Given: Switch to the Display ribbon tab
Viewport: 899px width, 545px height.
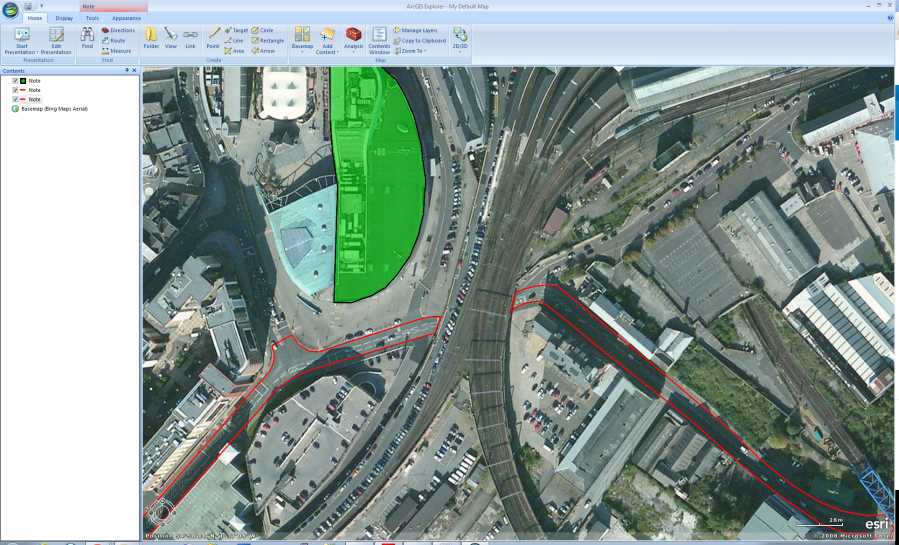Looking at the screenshot, I should [64, 18].
